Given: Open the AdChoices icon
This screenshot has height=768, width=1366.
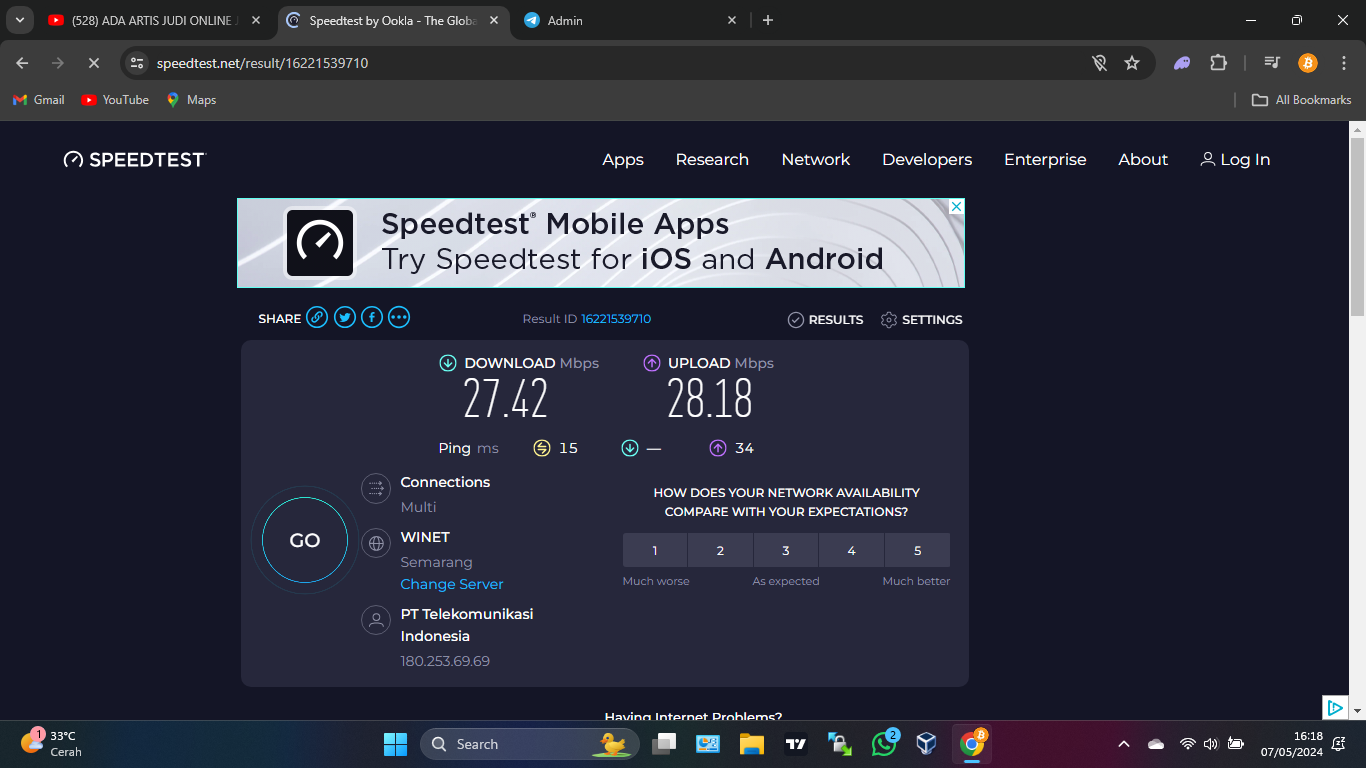Looking at the screenshot, I should [x=1335, y=708].
